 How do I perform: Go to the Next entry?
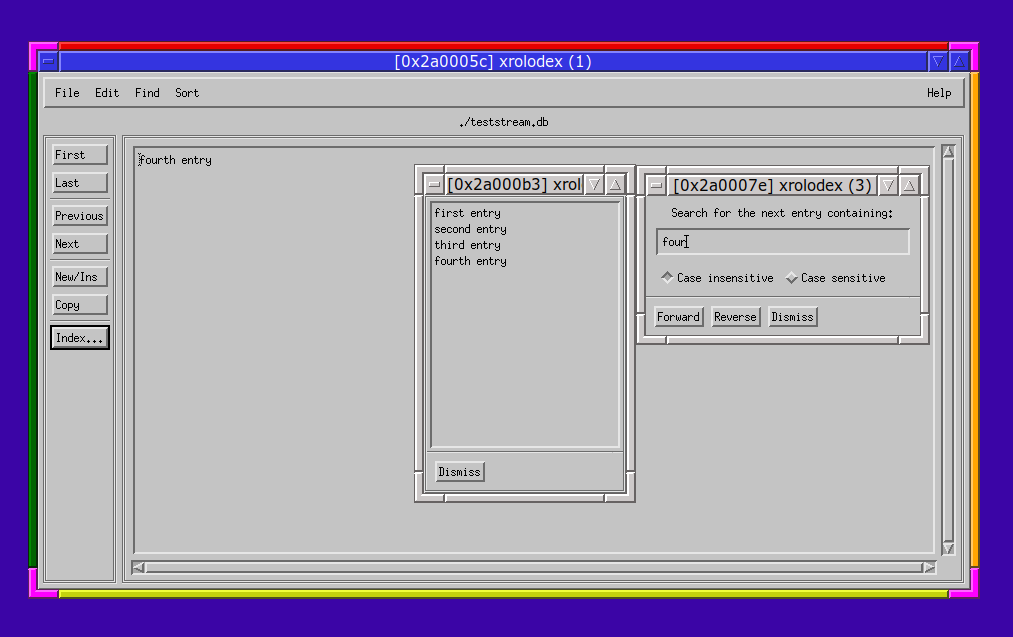(79, 244)
